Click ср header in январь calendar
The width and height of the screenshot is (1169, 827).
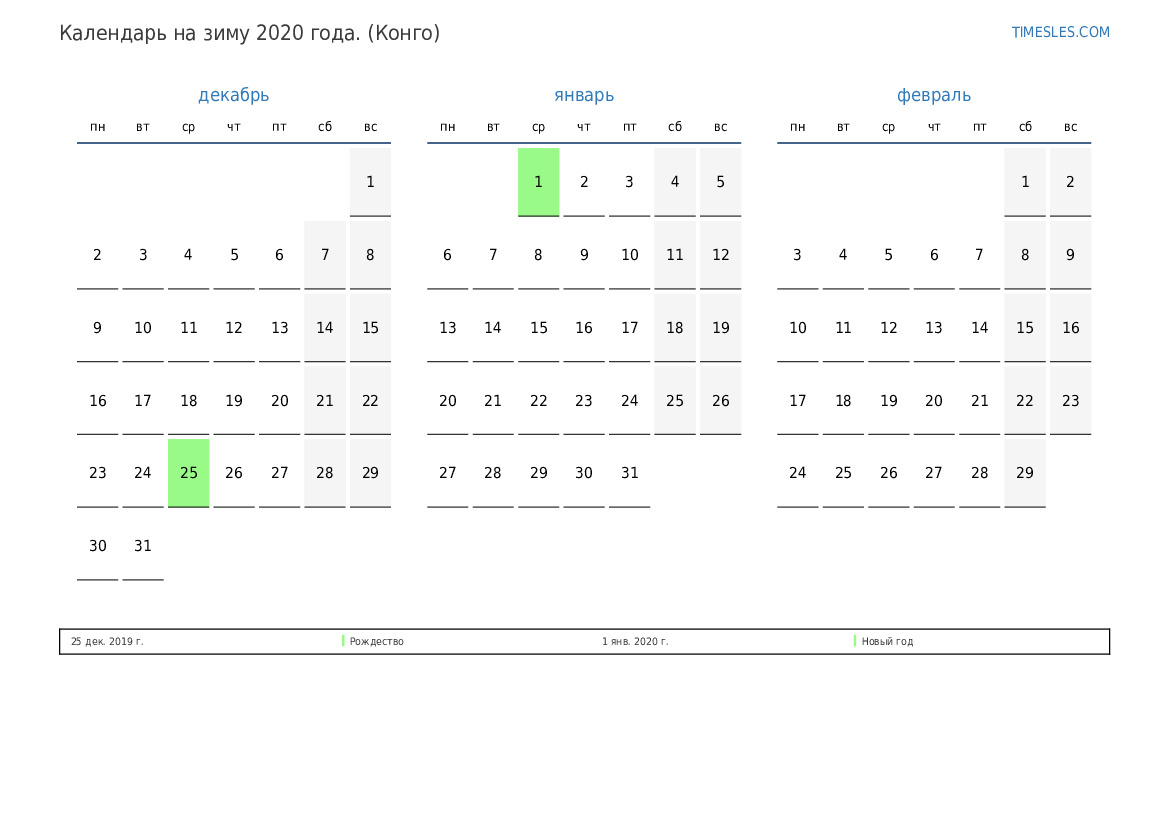[538, 128]
